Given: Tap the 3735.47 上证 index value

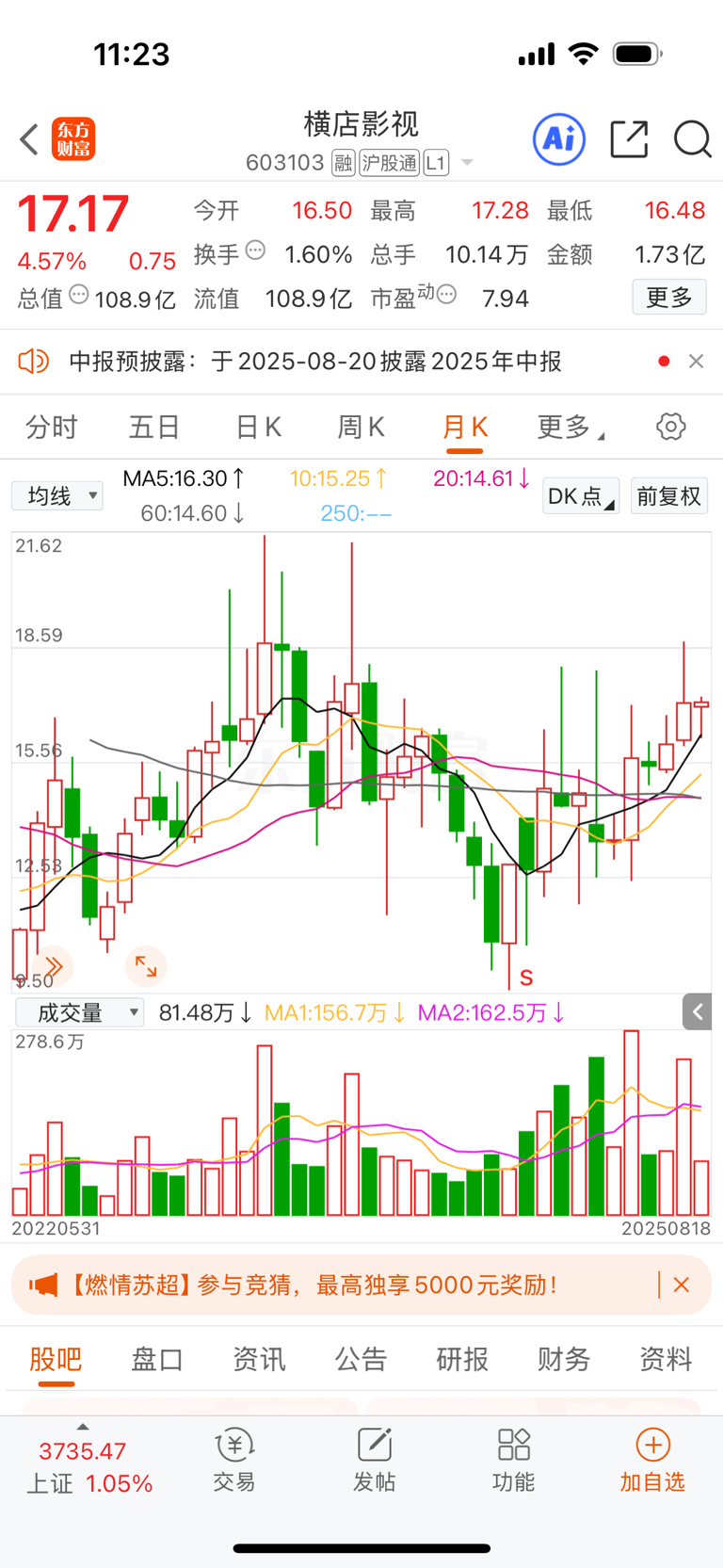Looking at the screenshot, I should point(83,1451).
